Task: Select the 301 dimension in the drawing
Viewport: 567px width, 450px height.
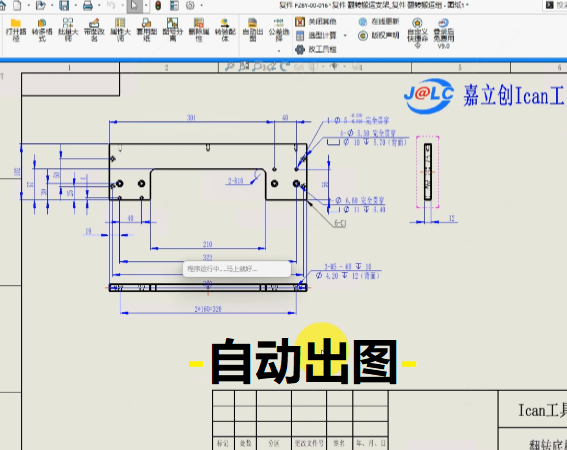Action: click(x=191, y=118)
